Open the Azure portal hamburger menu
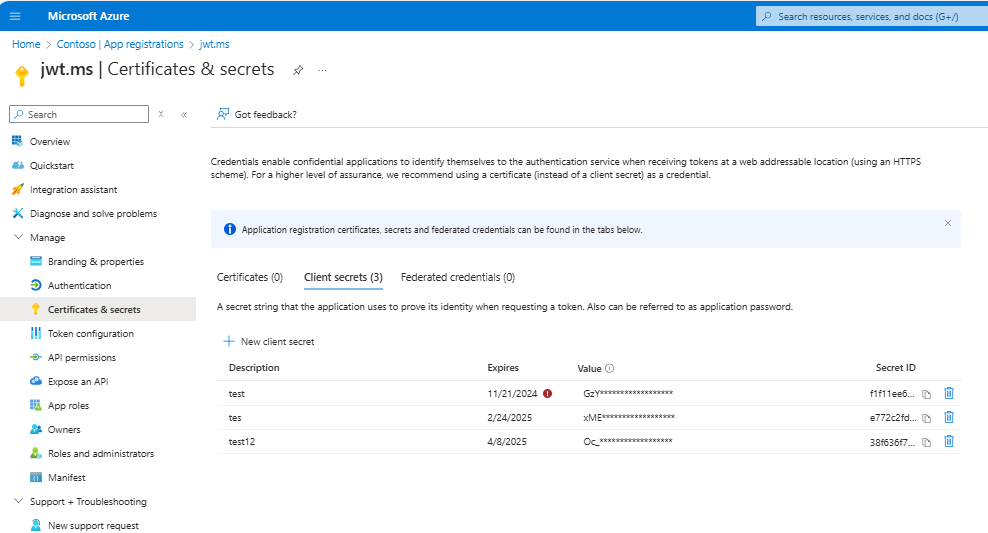 [15, 16]
